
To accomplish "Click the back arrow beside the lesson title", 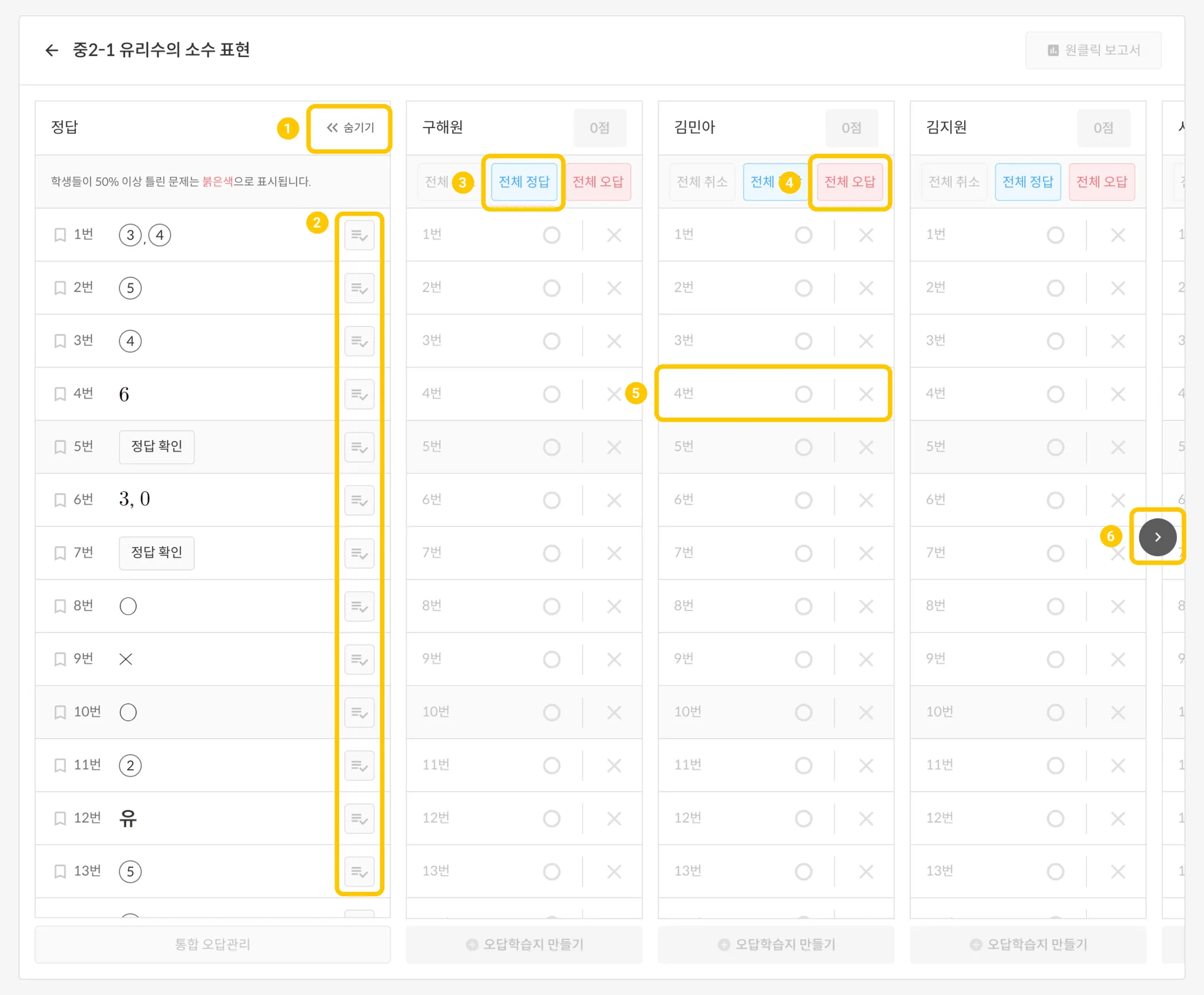I will pos(52,51).
